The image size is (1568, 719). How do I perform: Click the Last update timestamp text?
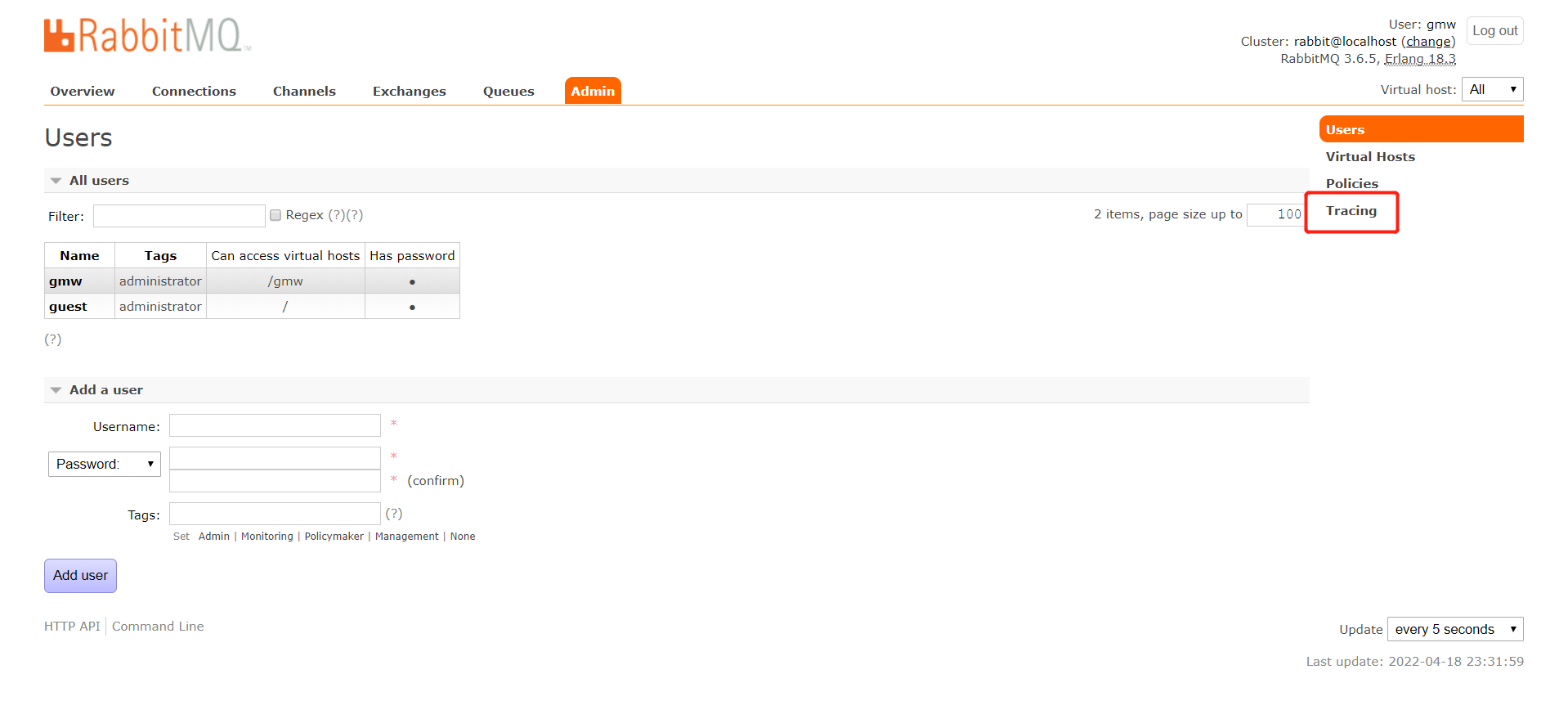coord(1415,662)
